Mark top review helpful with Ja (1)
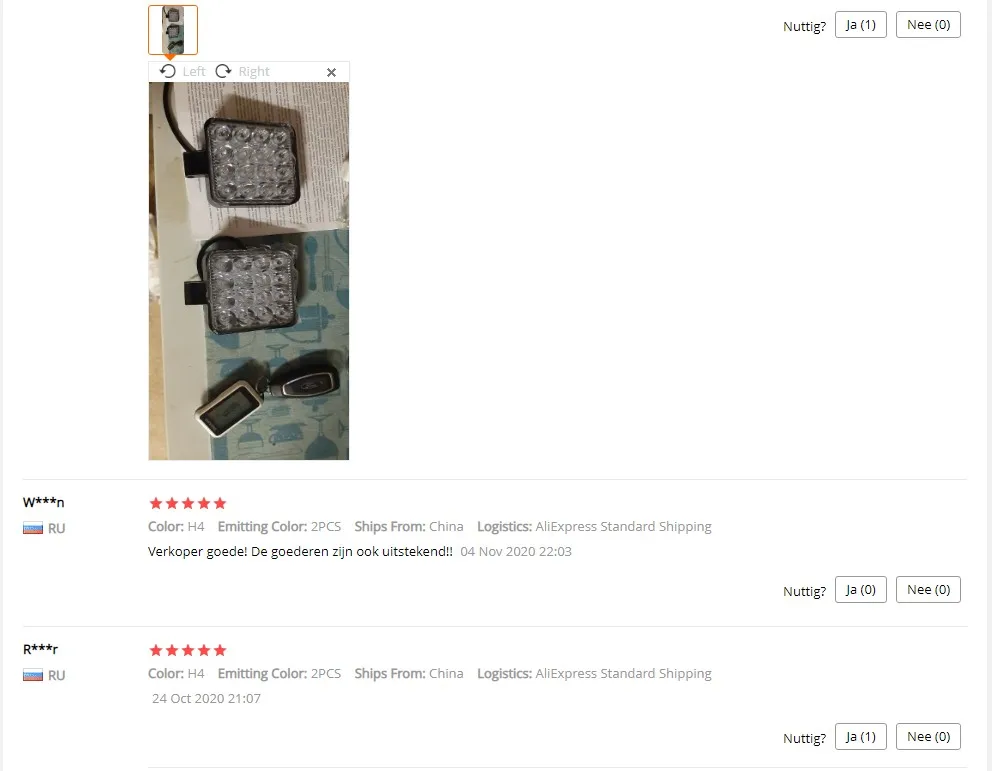 (860, 25)
